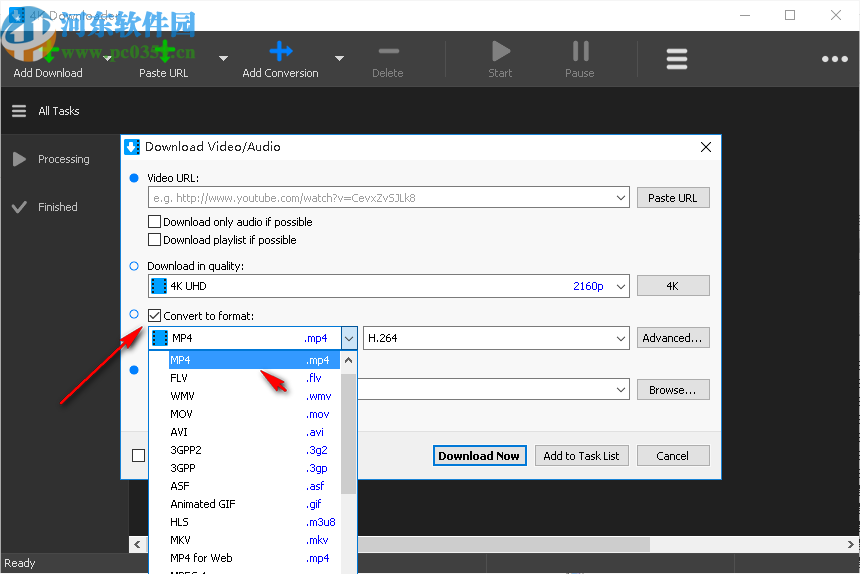Click the Finished checkmark icon

click(x=19, y=207)
